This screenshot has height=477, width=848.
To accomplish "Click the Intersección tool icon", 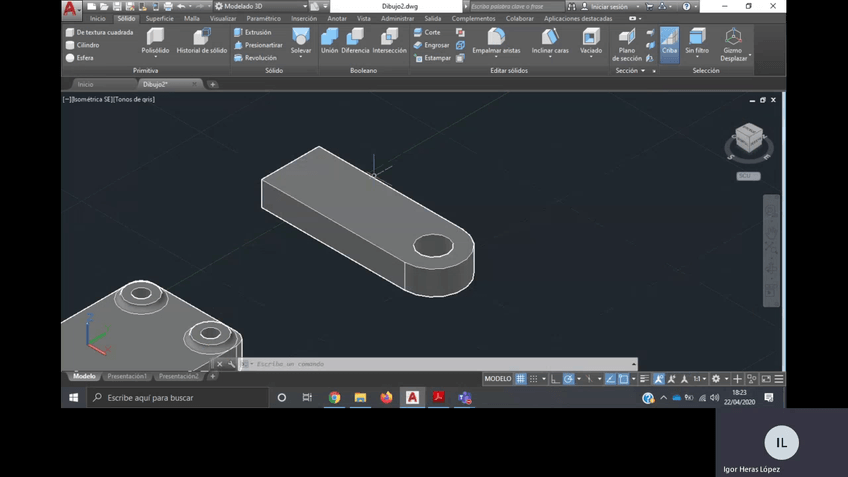I will tap(389, 40).
